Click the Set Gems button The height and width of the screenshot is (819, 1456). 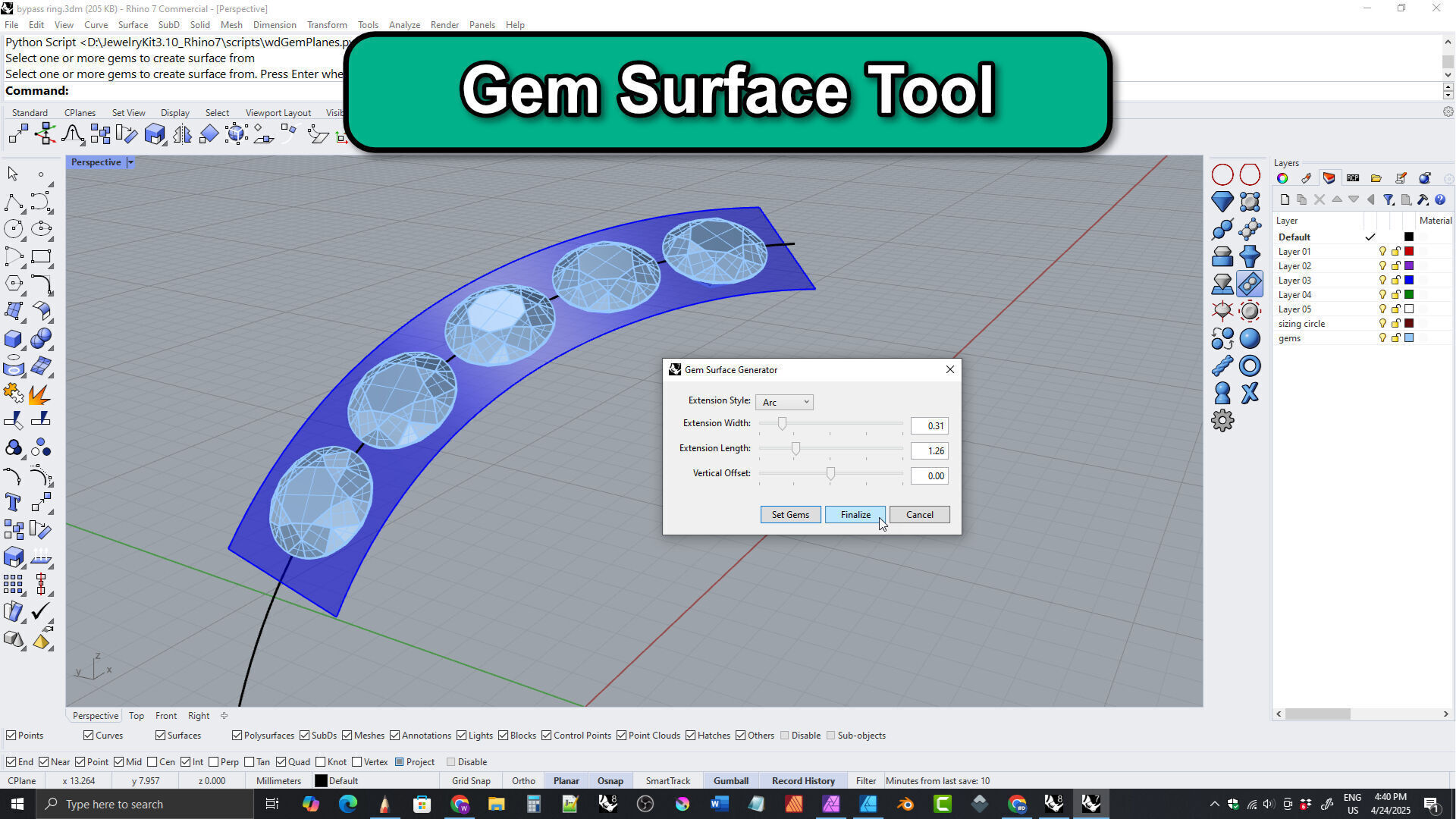790,515
